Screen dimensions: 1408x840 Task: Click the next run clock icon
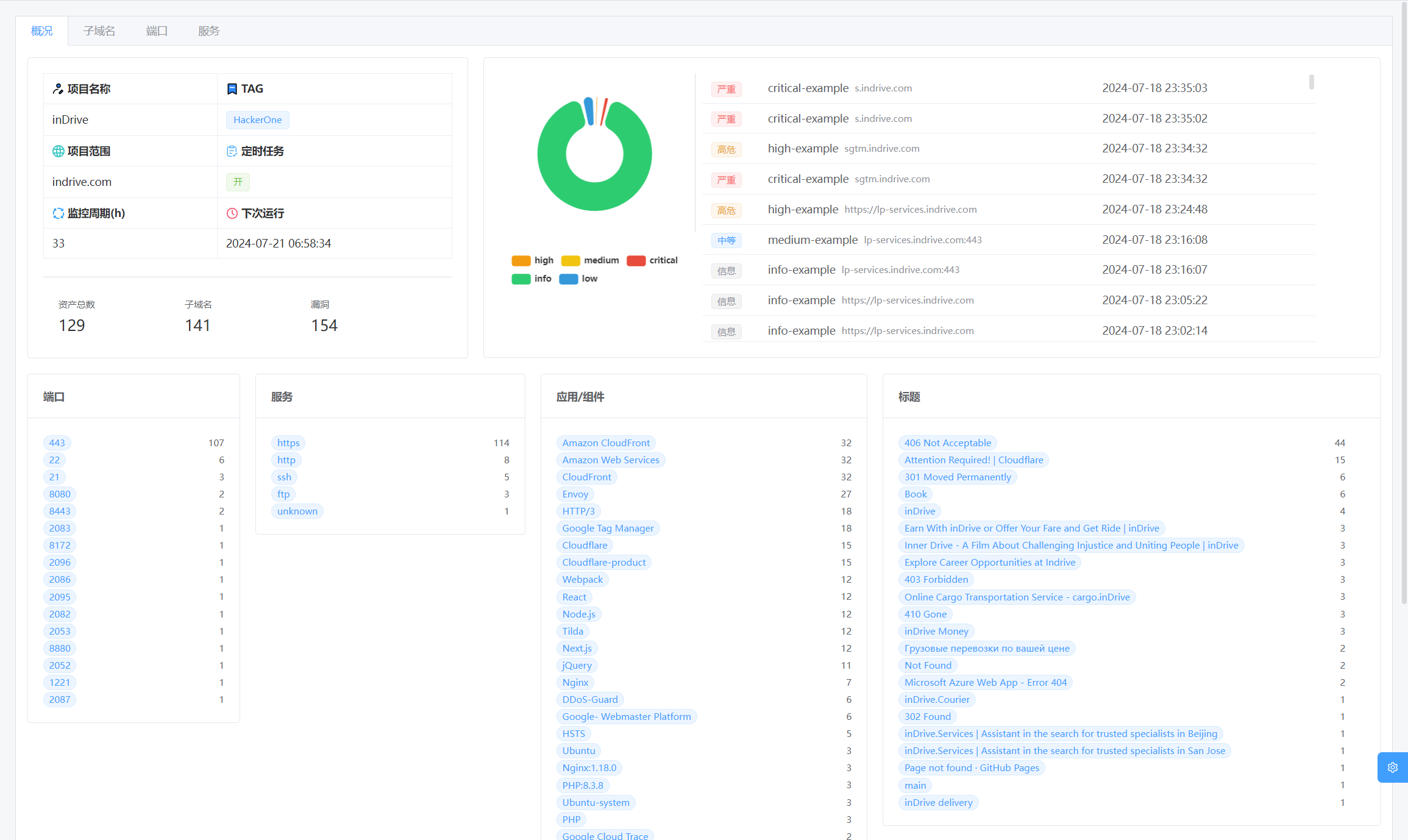(x=232, y=213)
